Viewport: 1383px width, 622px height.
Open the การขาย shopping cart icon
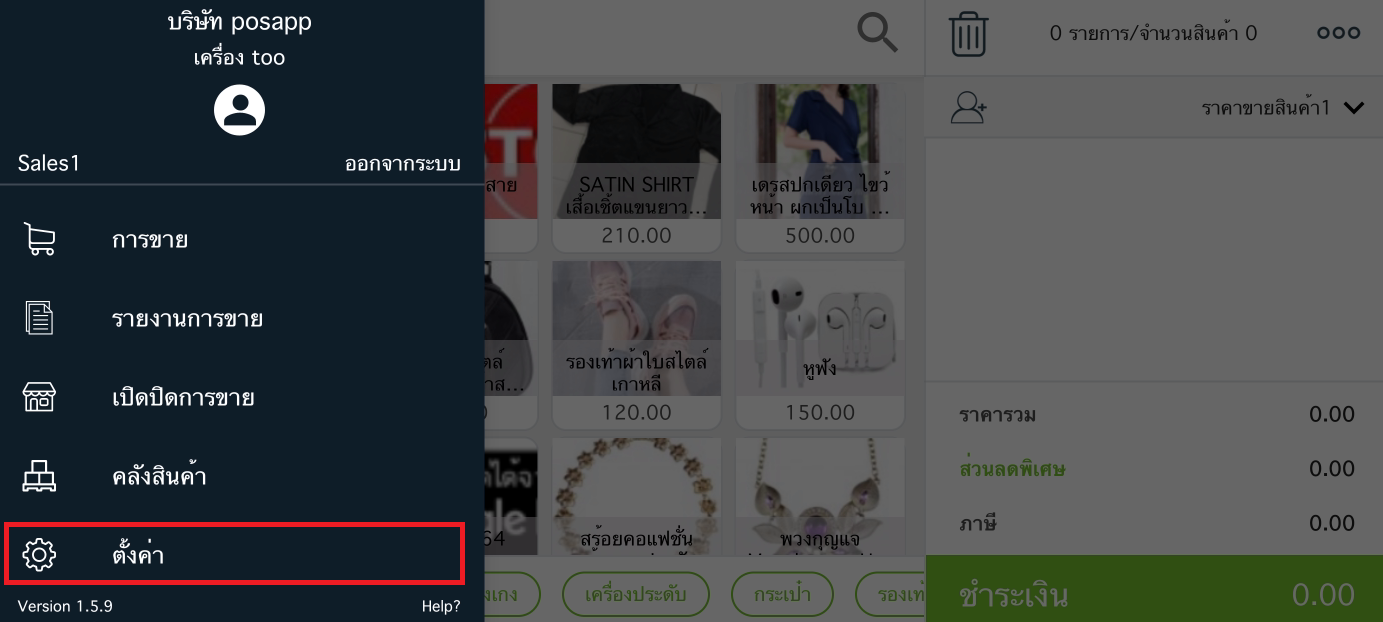(x=39, y=240)
